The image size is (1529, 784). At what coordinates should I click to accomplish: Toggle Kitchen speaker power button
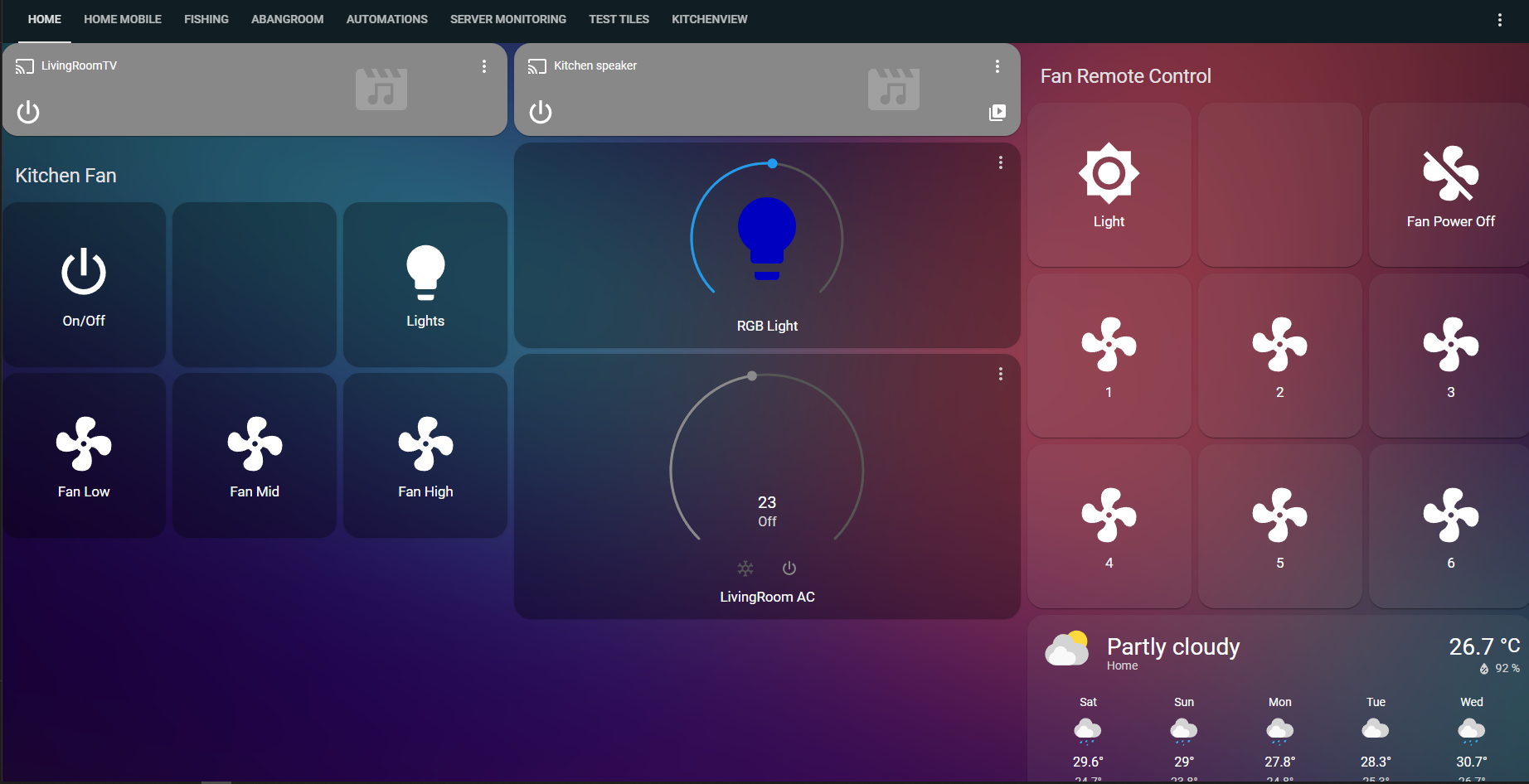541,112
